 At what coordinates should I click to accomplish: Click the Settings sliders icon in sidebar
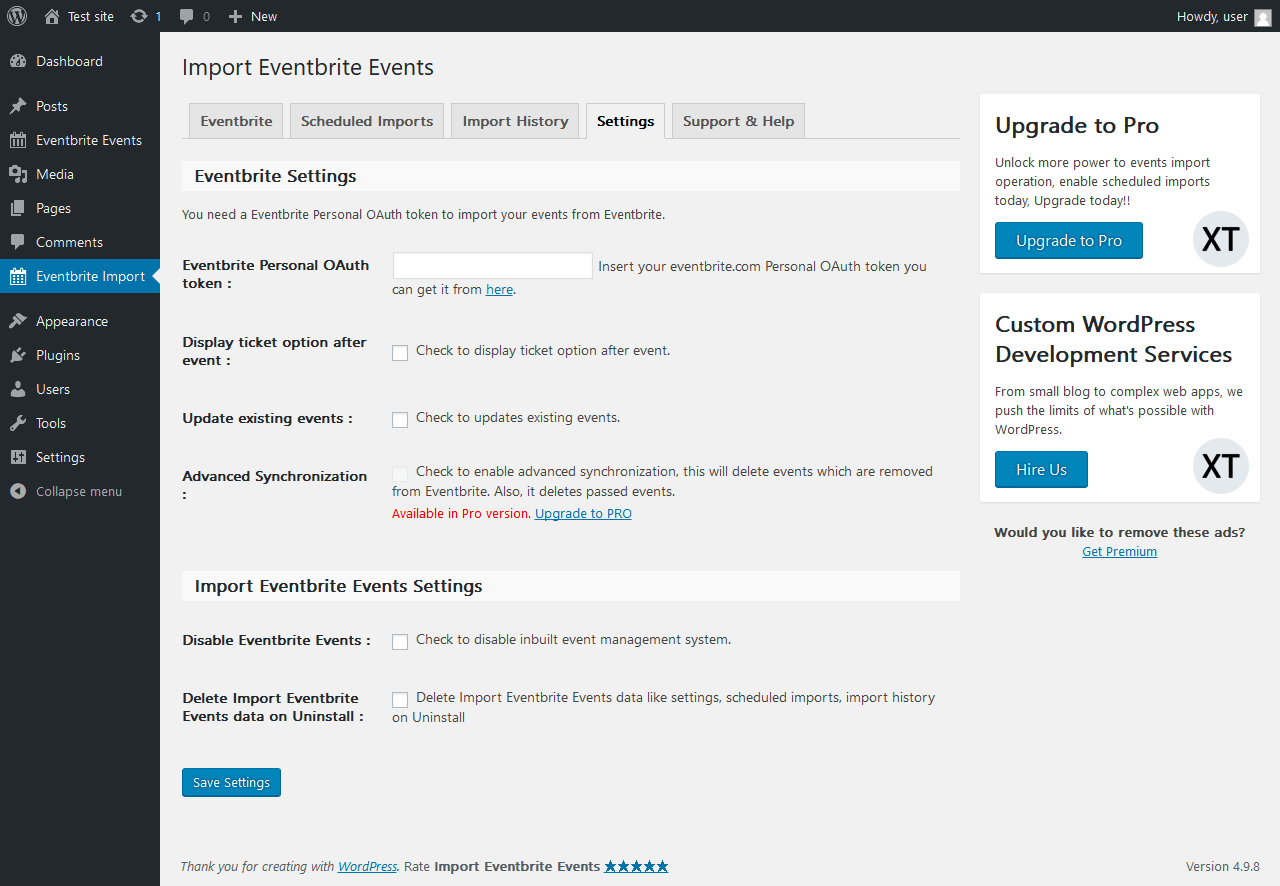click(18, 457)
